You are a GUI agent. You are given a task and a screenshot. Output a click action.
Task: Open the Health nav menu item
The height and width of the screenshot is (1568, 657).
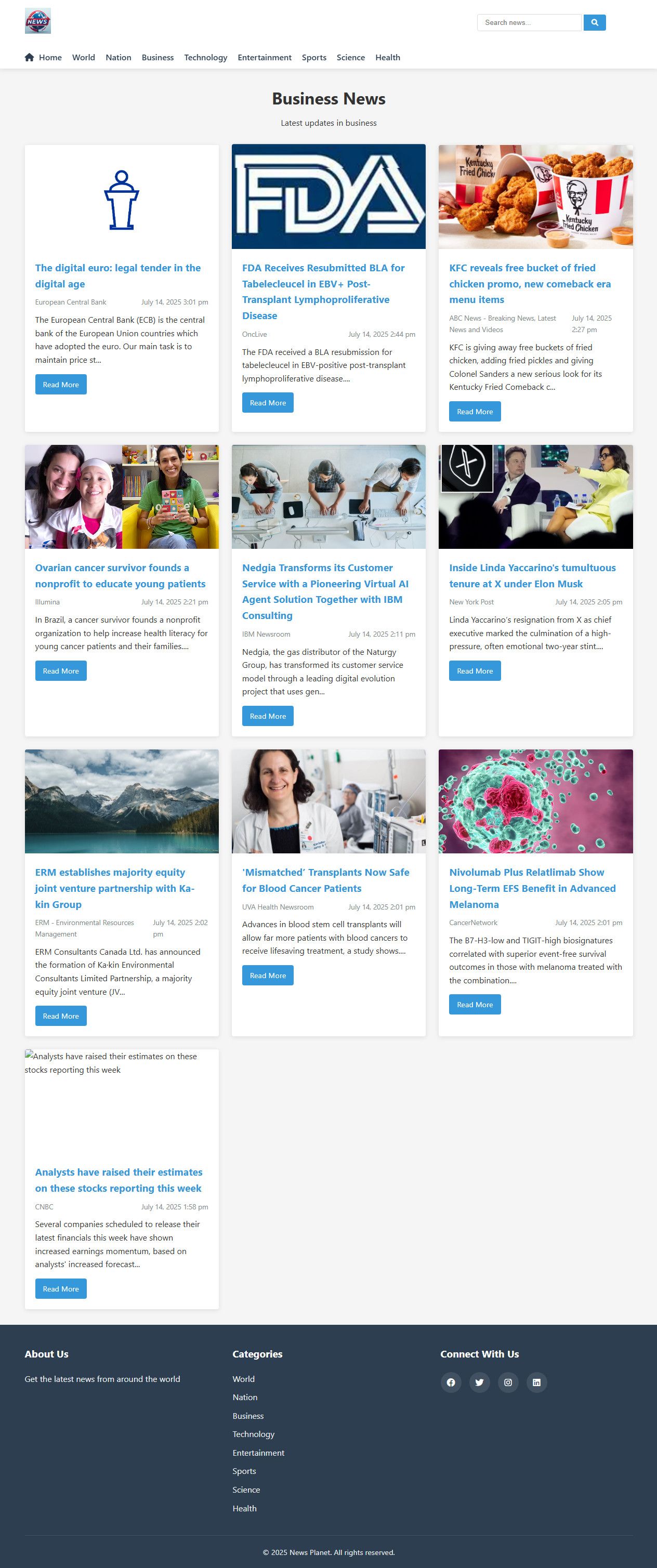388,57
